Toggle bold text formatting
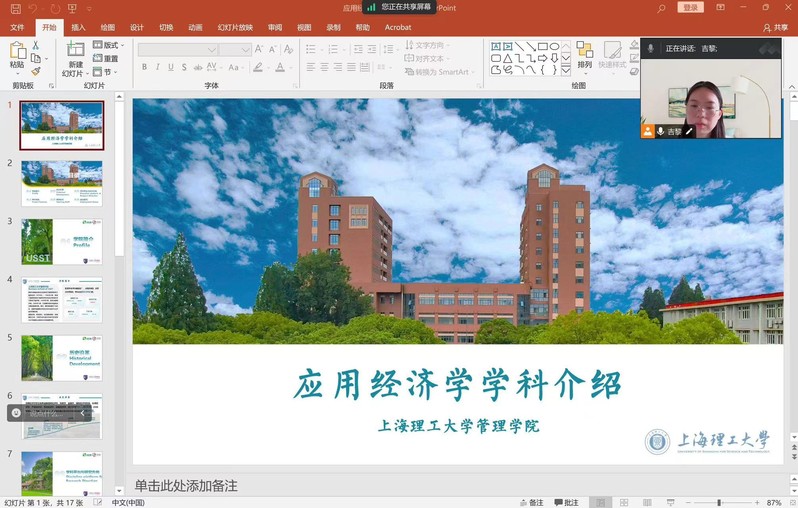Viewport: 798px width, 508px height. click(x=144, y=67)
